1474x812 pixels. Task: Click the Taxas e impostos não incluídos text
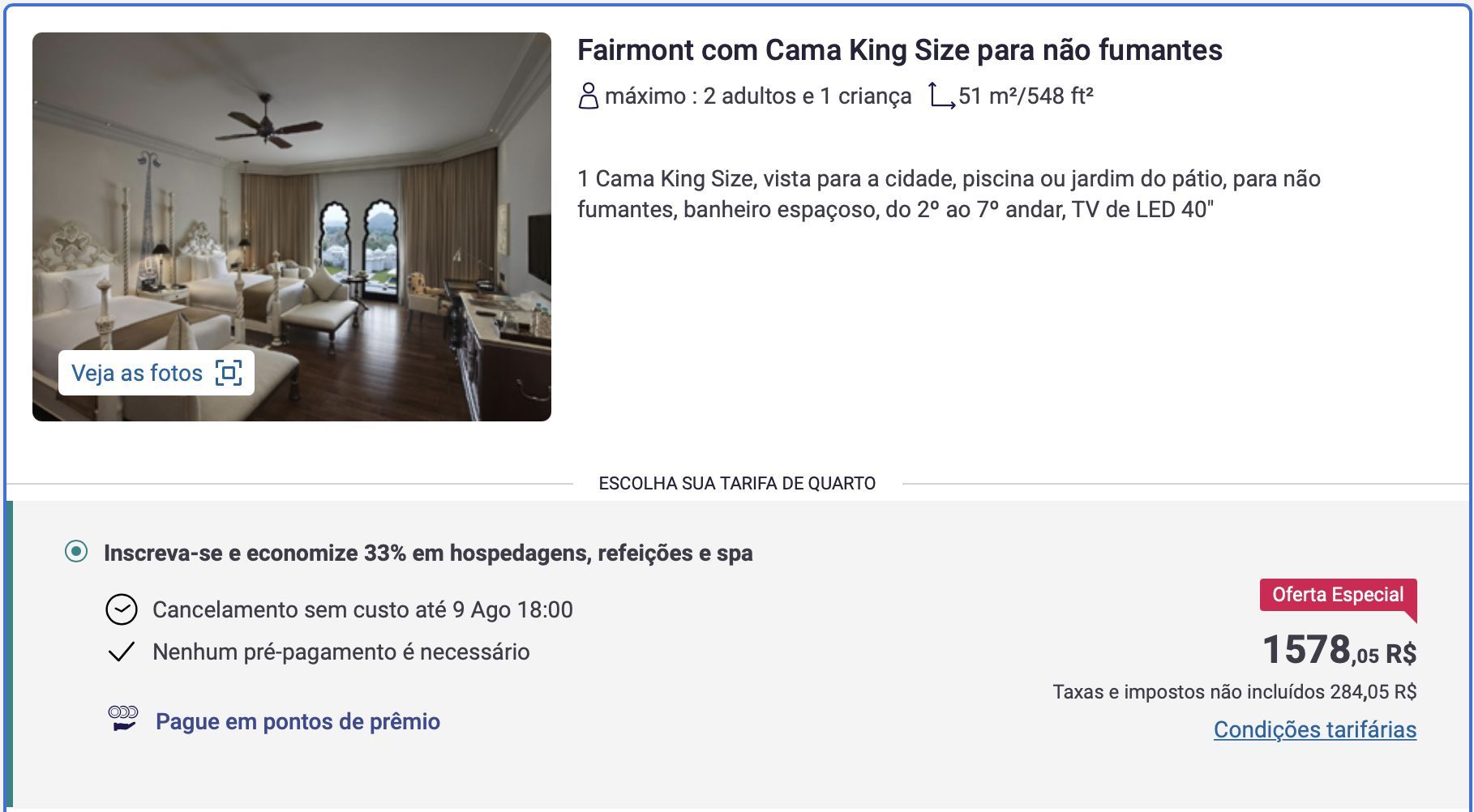coord(1234,692)
